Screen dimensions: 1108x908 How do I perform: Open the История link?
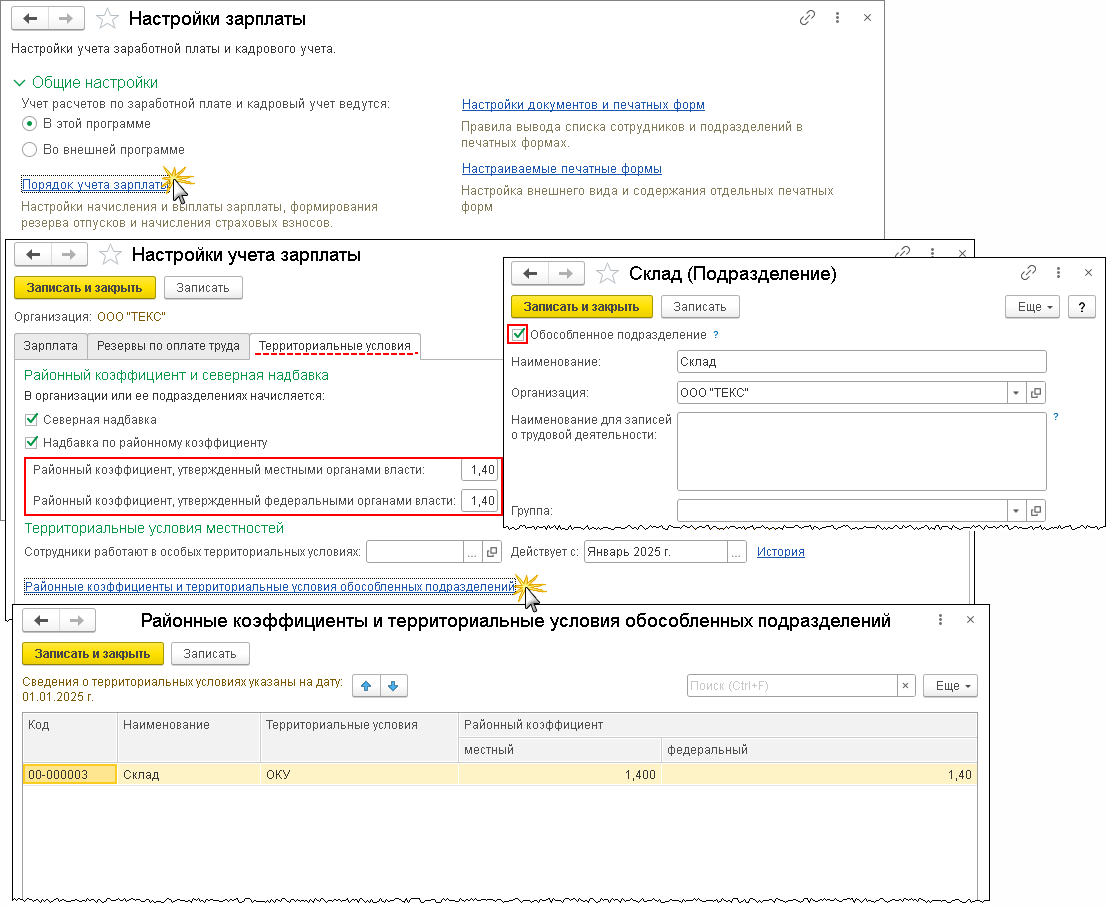[781, 552]
